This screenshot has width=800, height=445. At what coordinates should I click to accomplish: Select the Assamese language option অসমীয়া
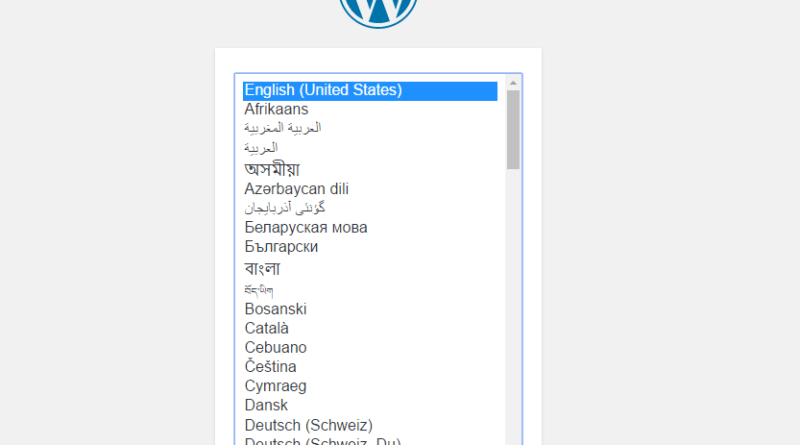click(272, 168)
